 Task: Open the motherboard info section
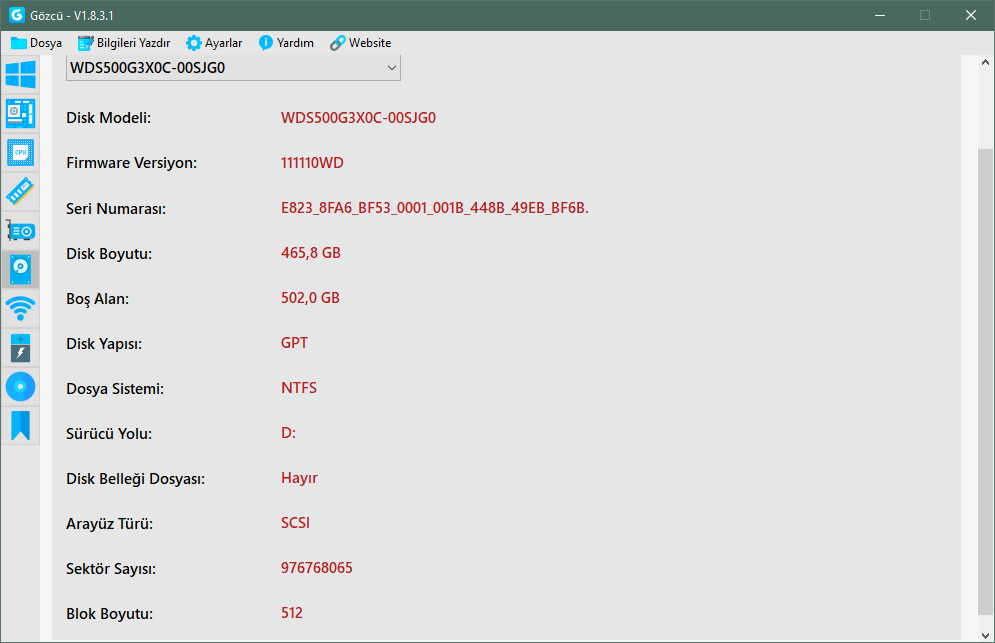(x=20, y=114)
